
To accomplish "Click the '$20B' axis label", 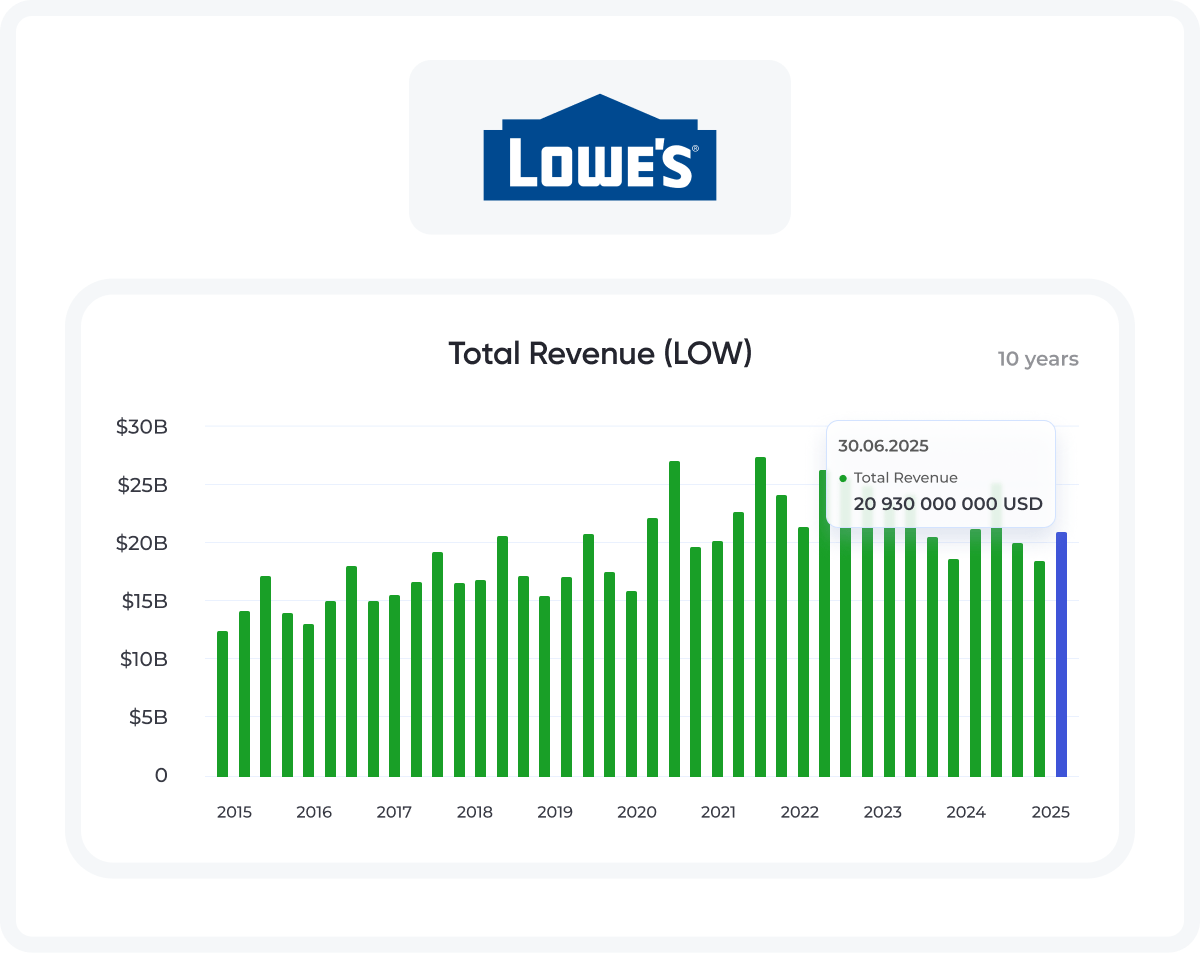I will tap(141, 543).
